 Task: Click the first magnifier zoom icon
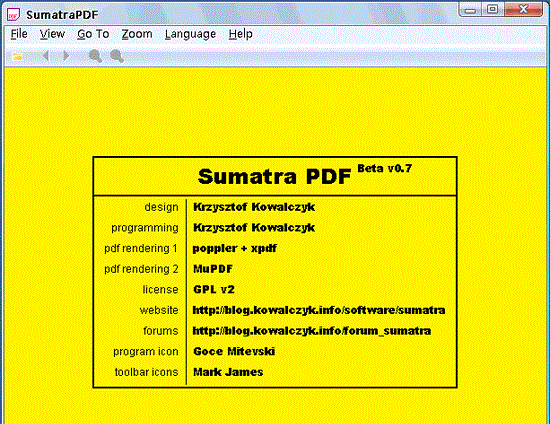pos(95,56)
